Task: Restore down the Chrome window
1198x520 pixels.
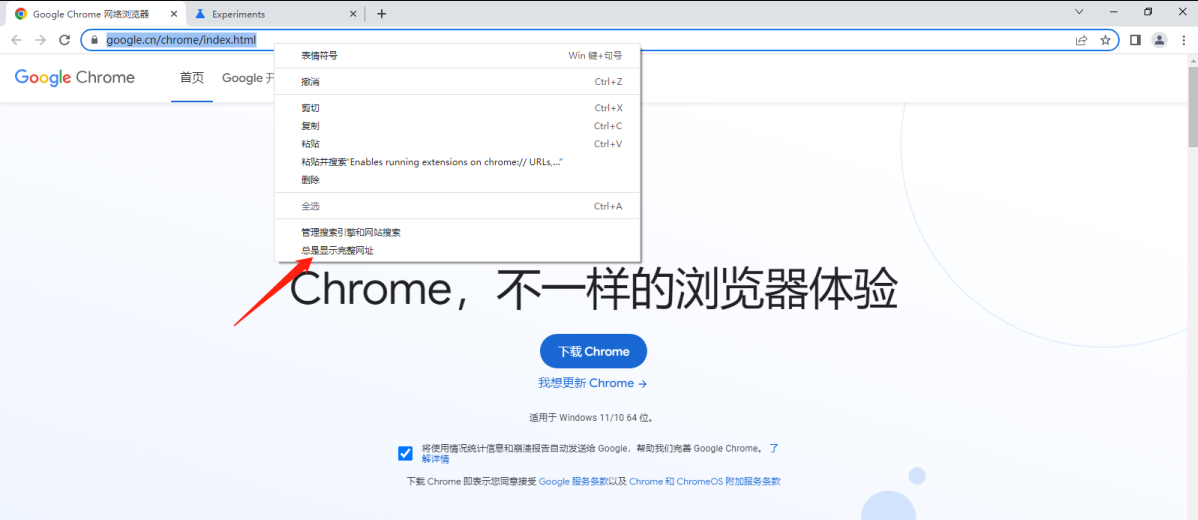Action: pyautogui.click(x=1148, y=11)
